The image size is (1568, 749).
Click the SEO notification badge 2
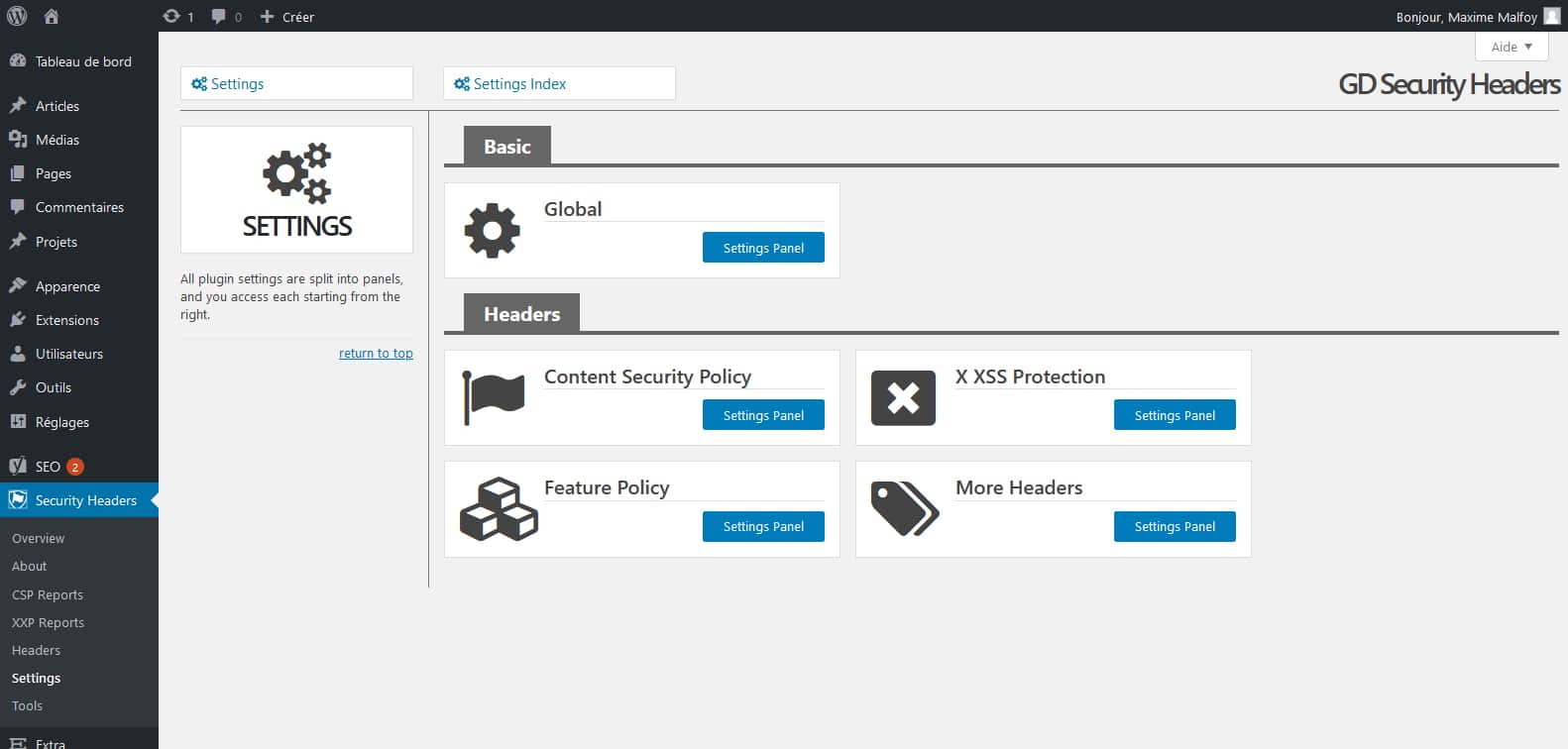pos(75,467)
